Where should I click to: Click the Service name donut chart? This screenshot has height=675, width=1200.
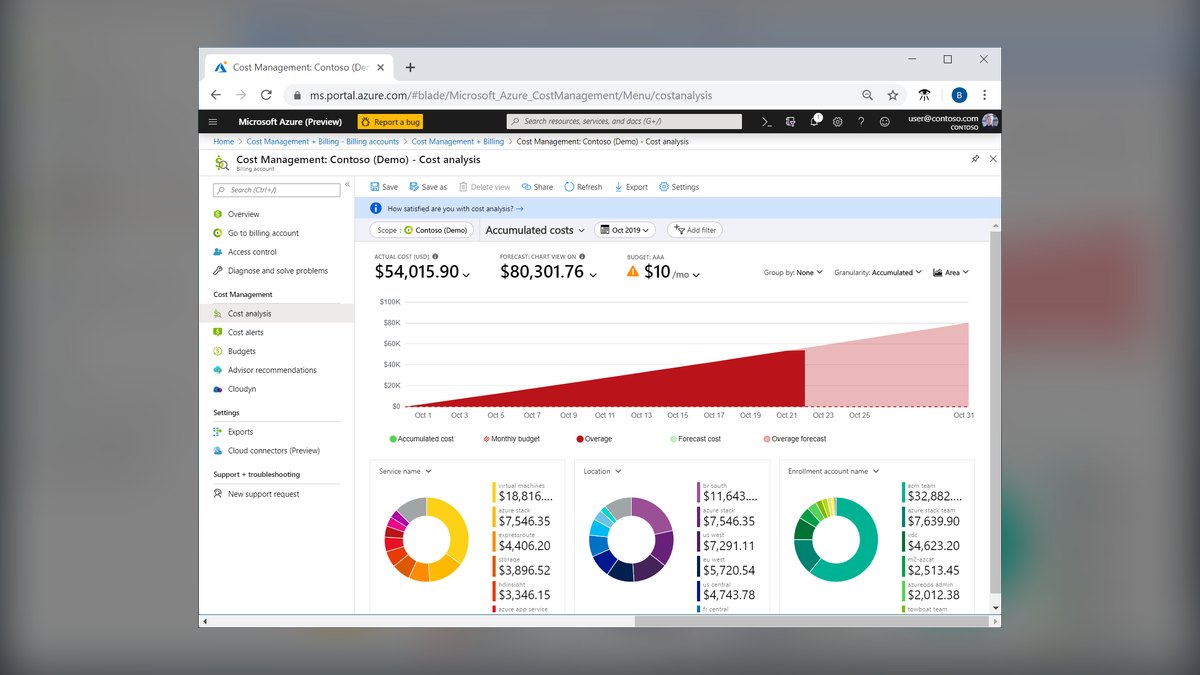[x=426, y=539]
